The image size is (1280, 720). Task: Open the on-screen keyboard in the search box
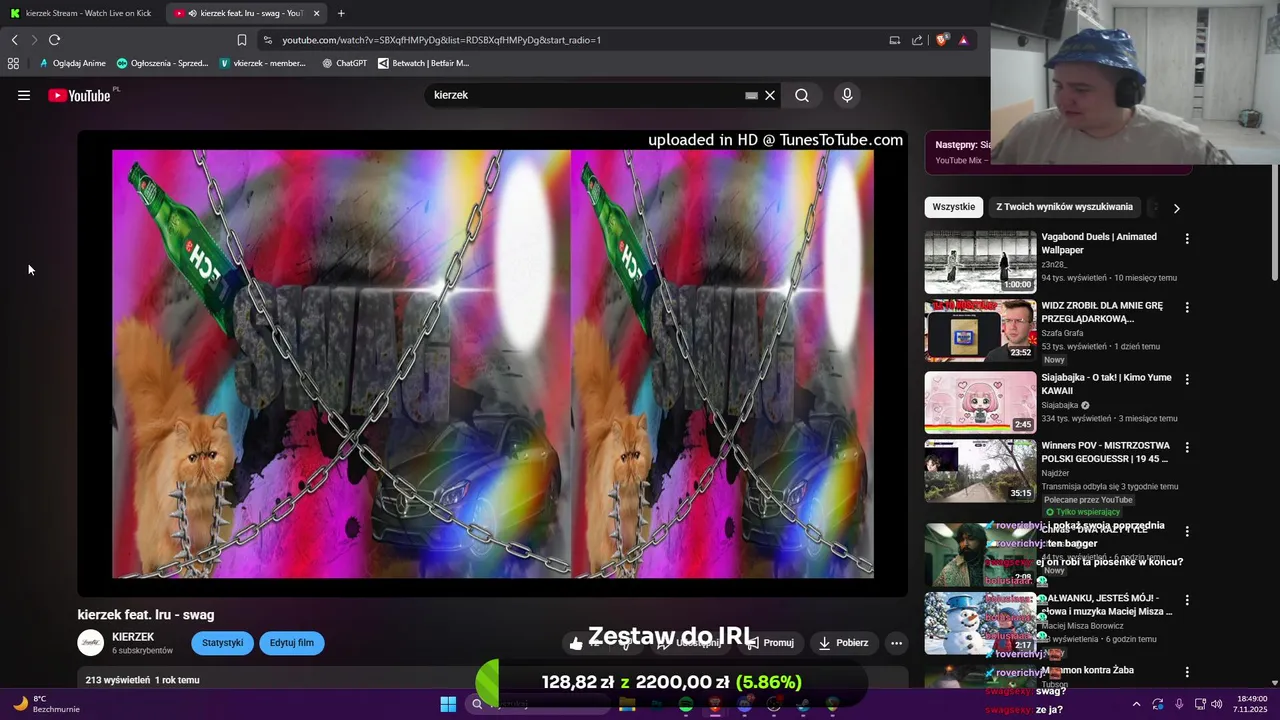tap(751, 95)
